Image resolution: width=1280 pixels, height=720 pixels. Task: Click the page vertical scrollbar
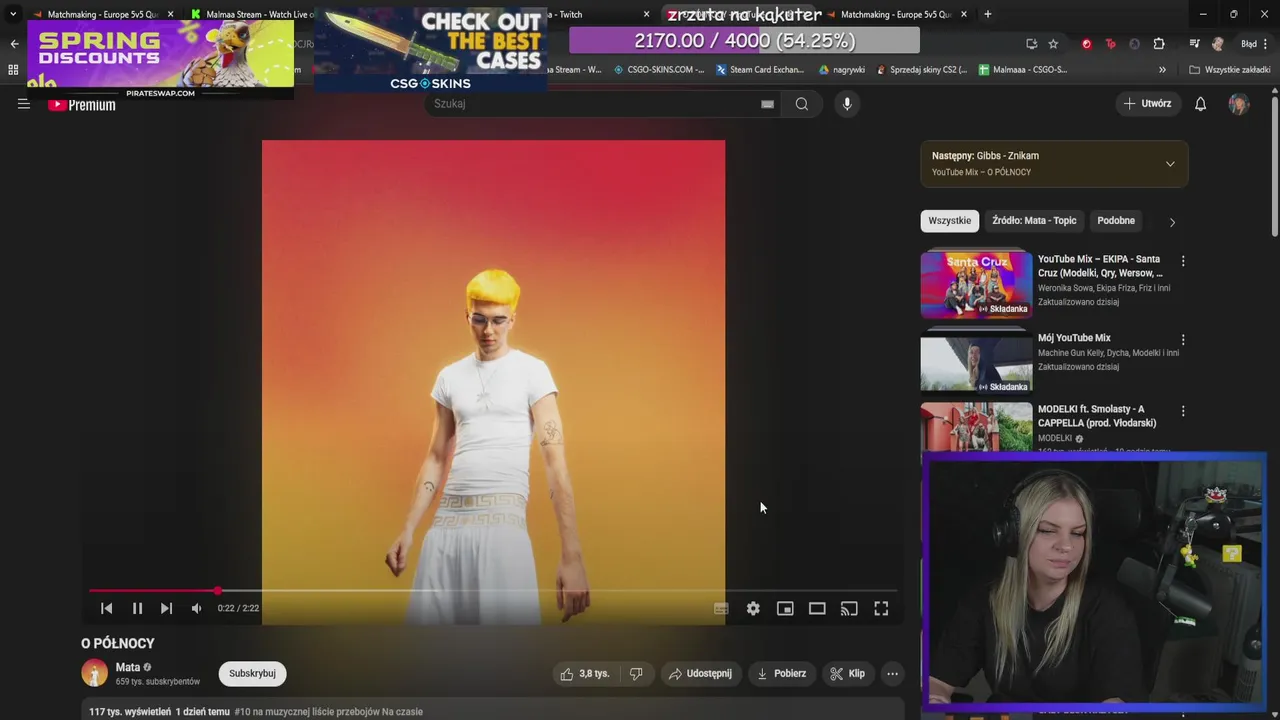pos(1274,167)
